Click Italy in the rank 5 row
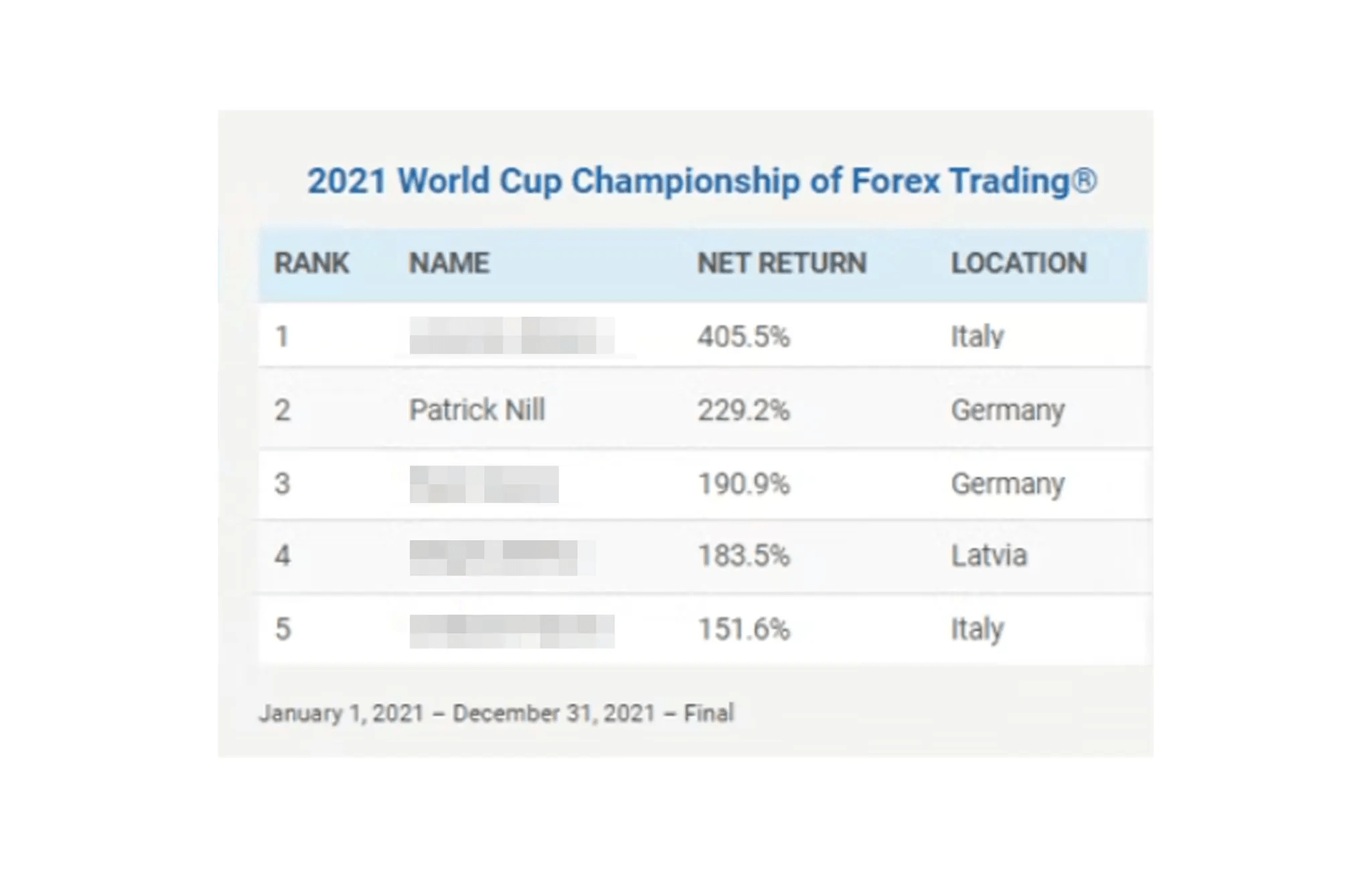This screenshot has height=870, width=1372. pos(977,629)
